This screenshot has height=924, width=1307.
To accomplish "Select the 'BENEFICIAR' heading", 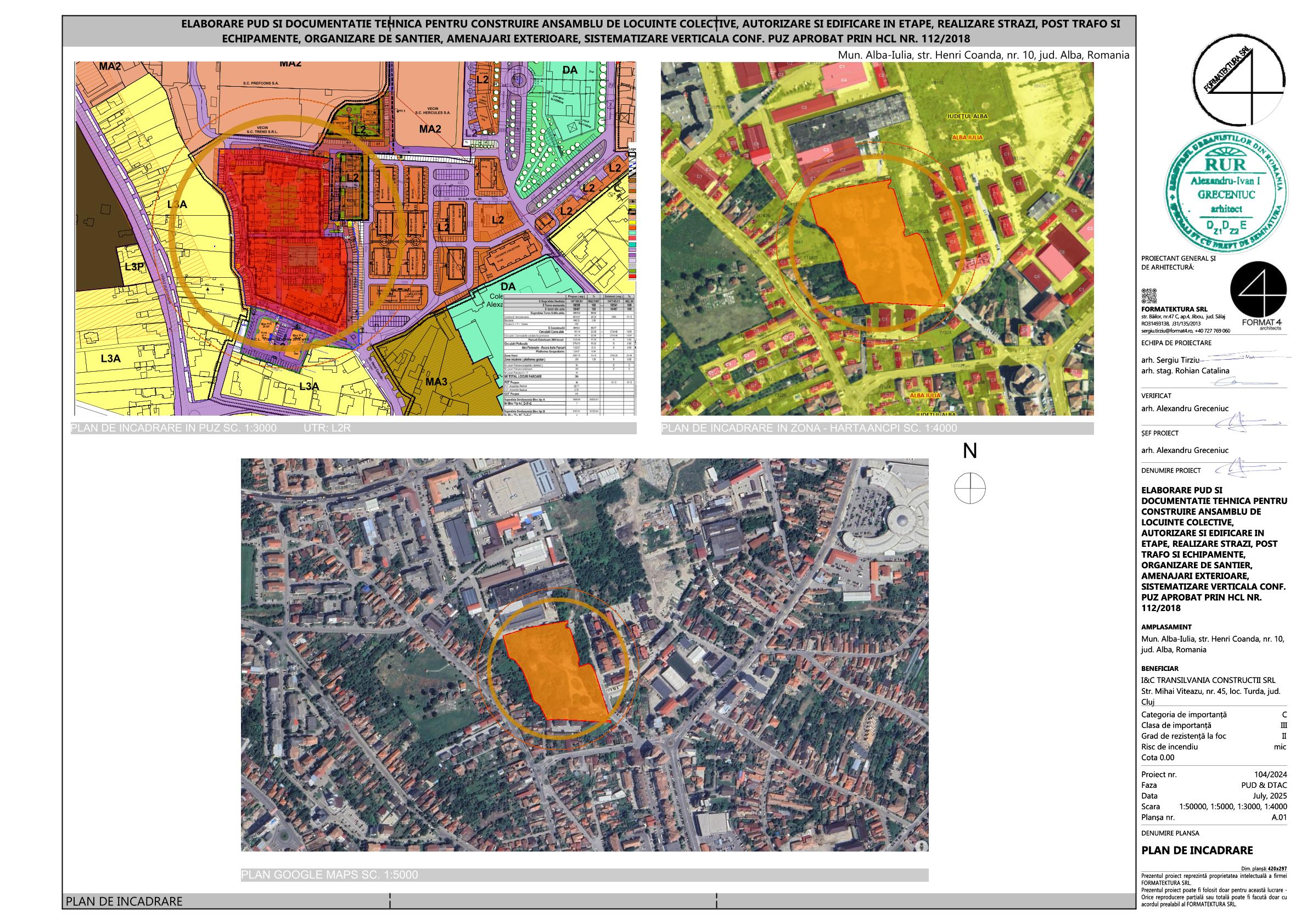I will click(x=1159, y=668).
